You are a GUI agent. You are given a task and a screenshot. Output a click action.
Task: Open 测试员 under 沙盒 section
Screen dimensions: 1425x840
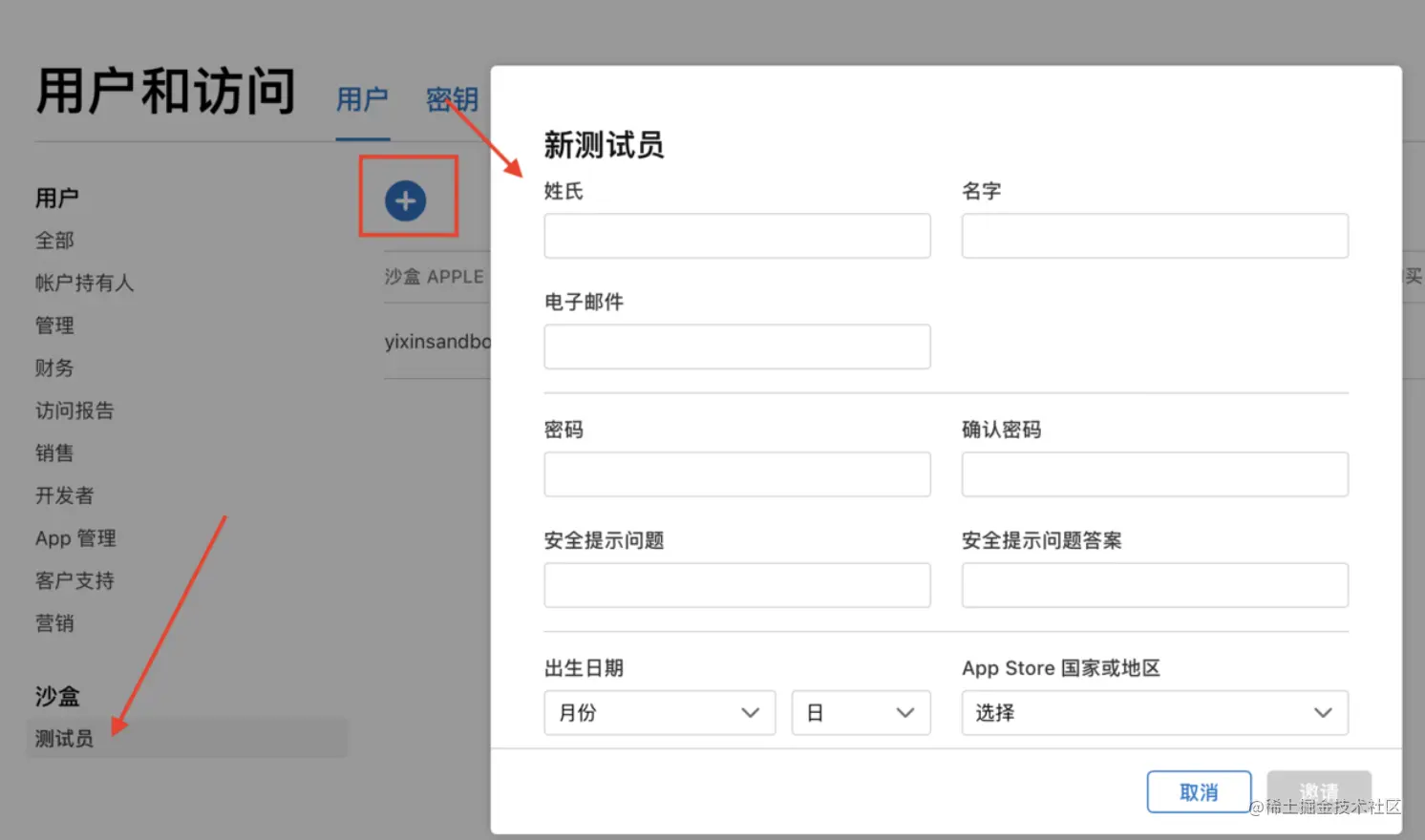pos(187,738)
